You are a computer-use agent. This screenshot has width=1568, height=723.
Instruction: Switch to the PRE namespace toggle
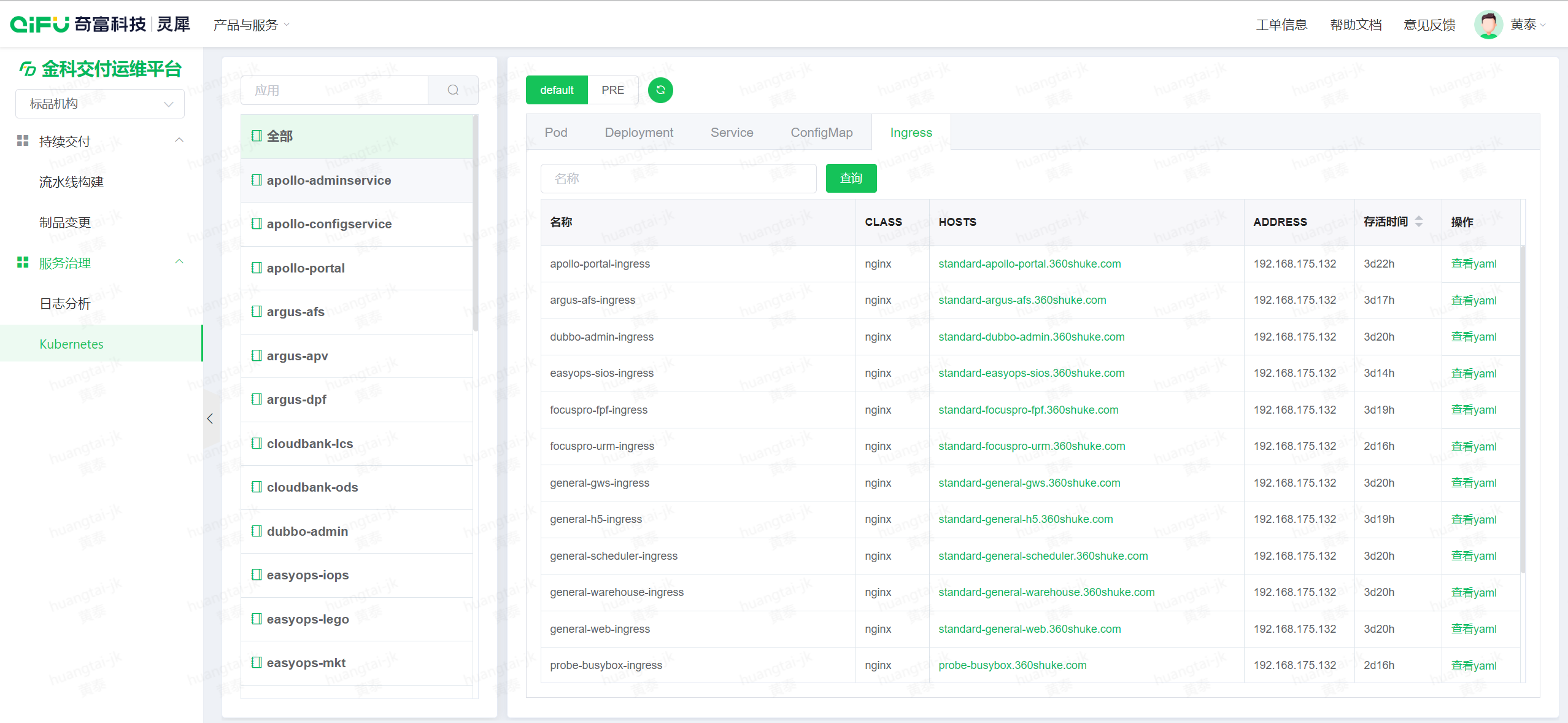click(x=612, y=90)
